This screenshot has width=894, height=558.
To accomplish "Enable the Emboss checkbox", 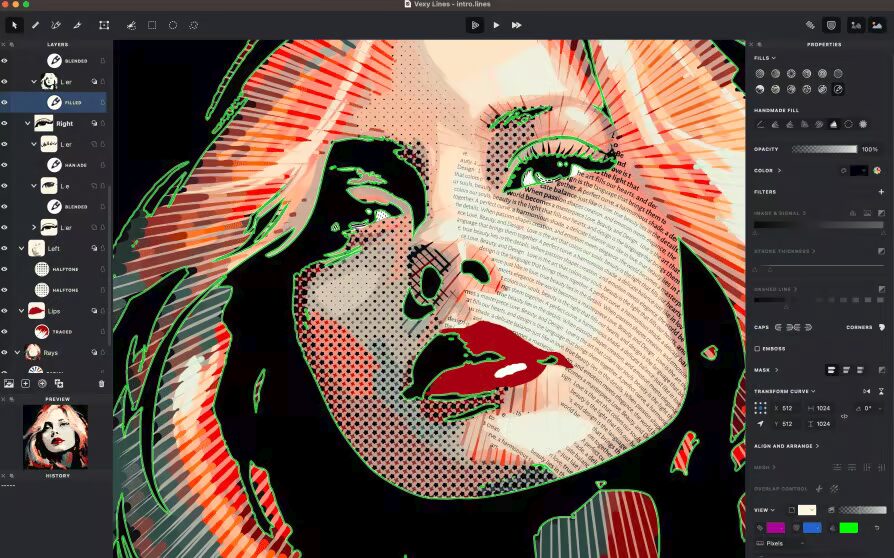I will click(757, 348).
